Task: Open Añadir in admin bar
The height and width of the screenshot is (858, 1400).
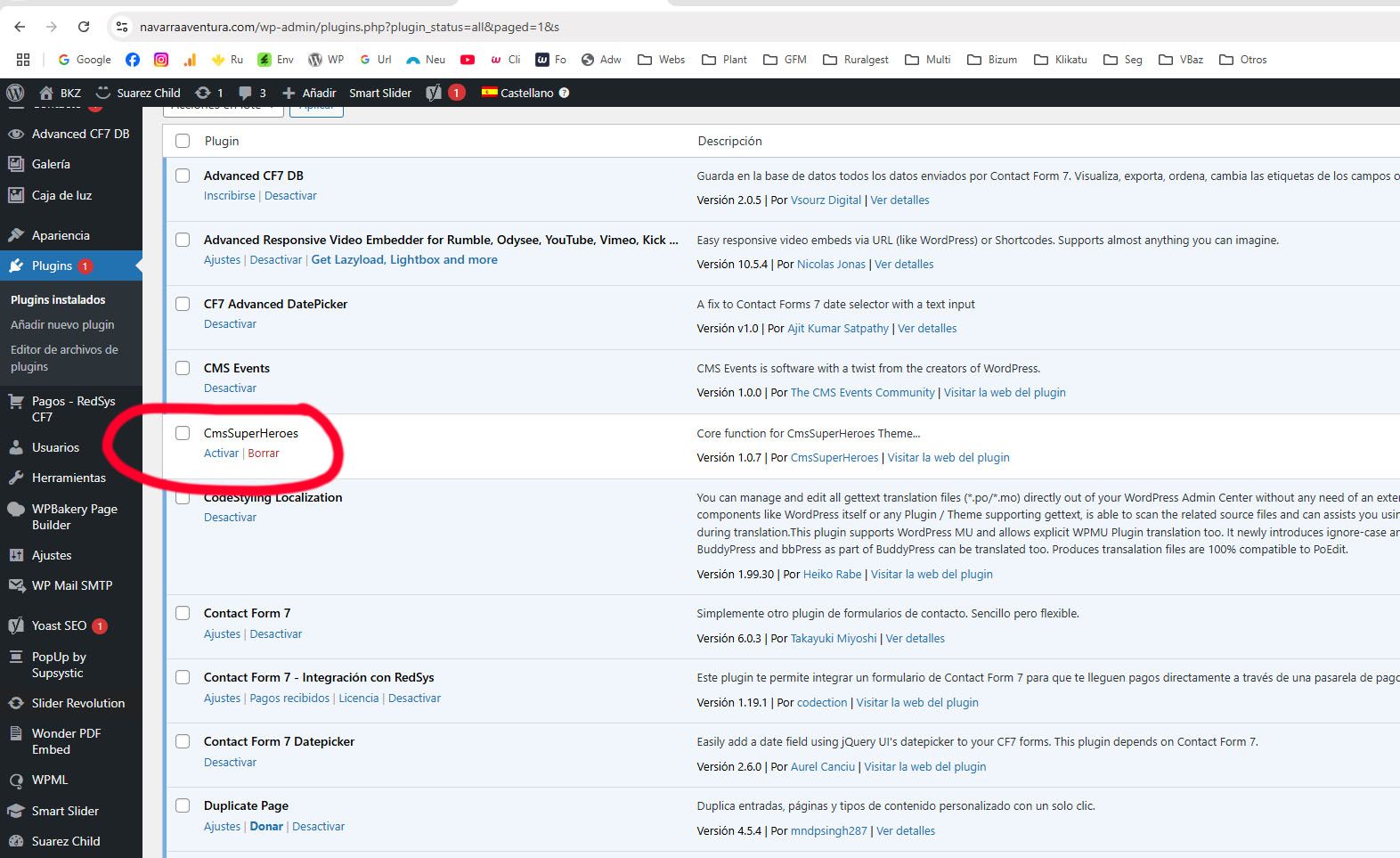Action: (309, 93)
